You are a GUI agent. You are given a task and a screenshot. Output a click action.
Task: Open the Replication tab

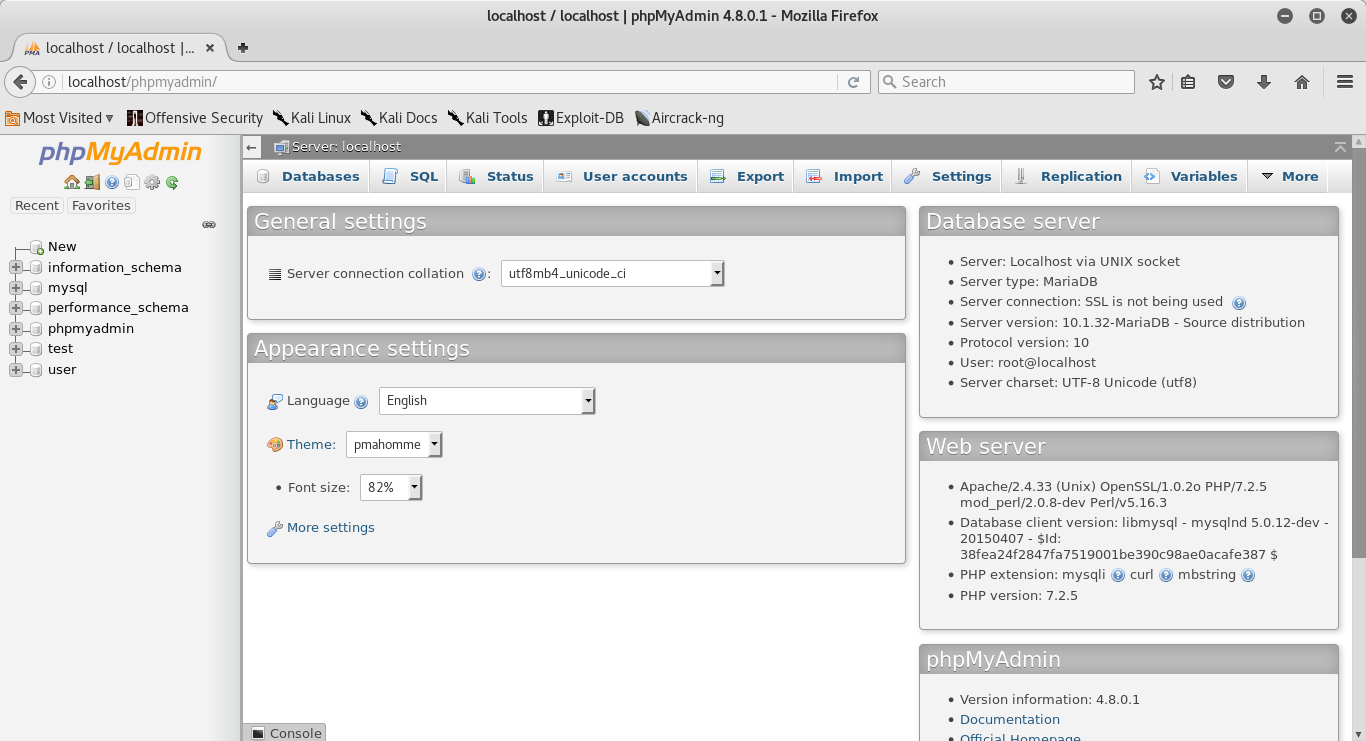pos(1068,176)
